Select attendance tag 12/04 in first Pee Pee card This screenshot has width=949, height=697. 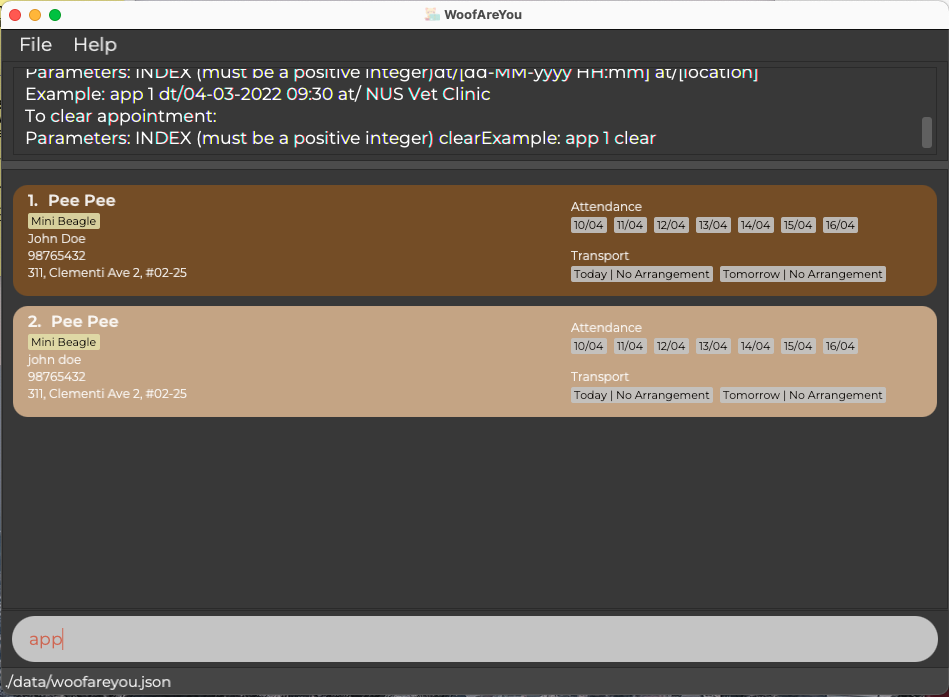[671, 225]
